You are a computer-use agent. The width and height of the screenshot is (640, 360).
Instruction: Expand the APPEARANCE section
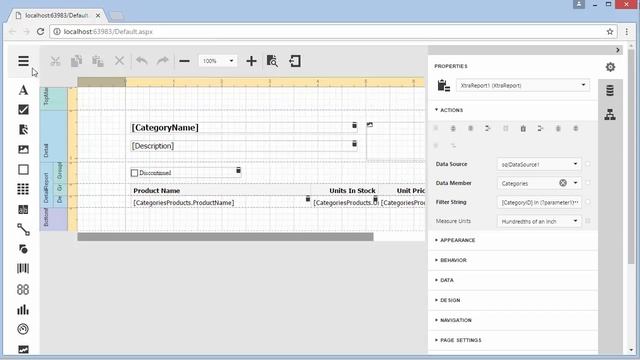pos(455,240)
